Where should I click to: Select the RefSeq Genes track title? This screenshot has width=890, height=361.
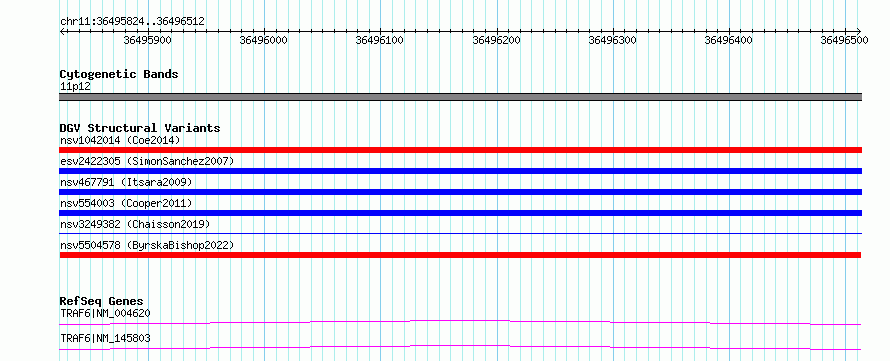[x=102, y=301]
